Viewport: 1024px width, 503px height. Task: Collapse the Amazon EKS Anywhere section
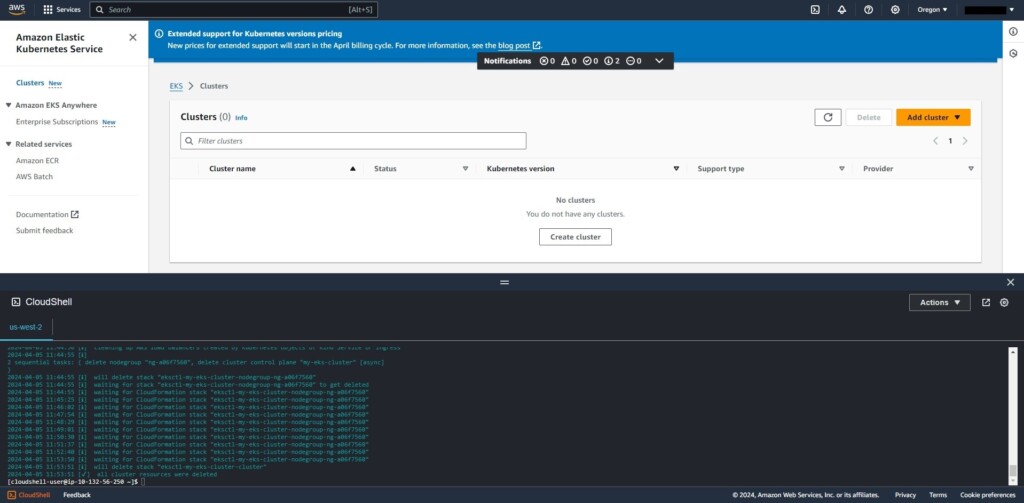coord(8,105)
